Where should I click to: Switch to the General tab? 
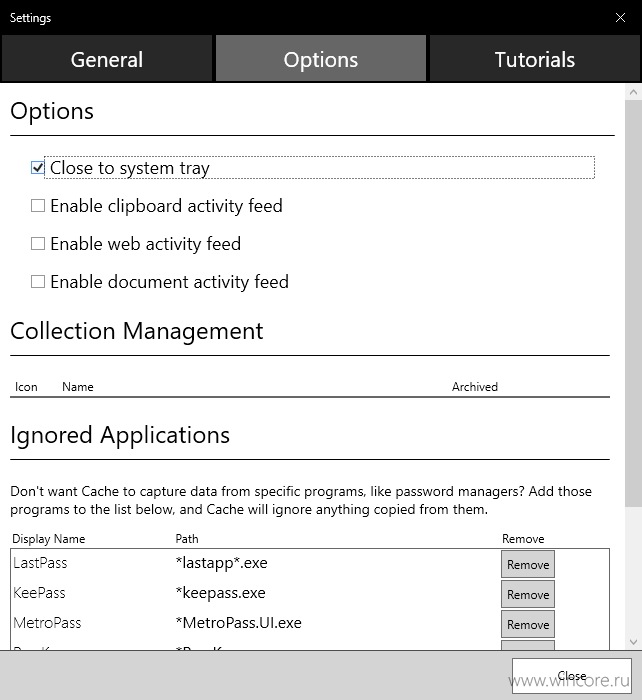(107, 59)
